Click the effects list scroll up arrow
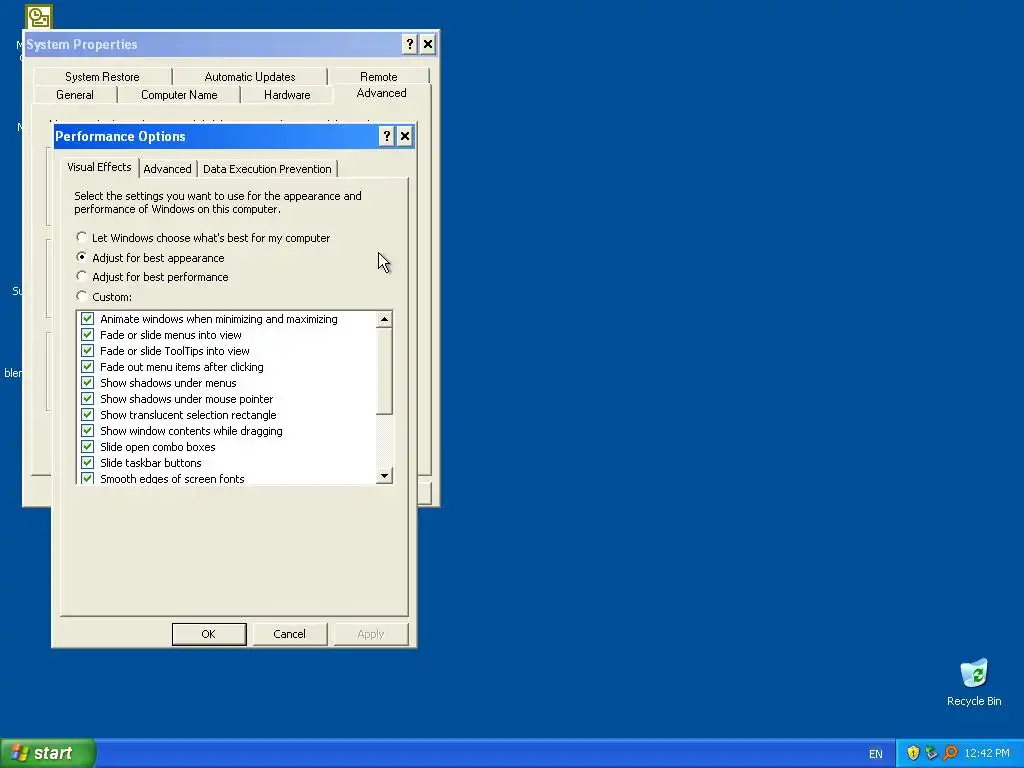Image resolution: width=1024 pixels, height=768 pixels. point(384,319)
